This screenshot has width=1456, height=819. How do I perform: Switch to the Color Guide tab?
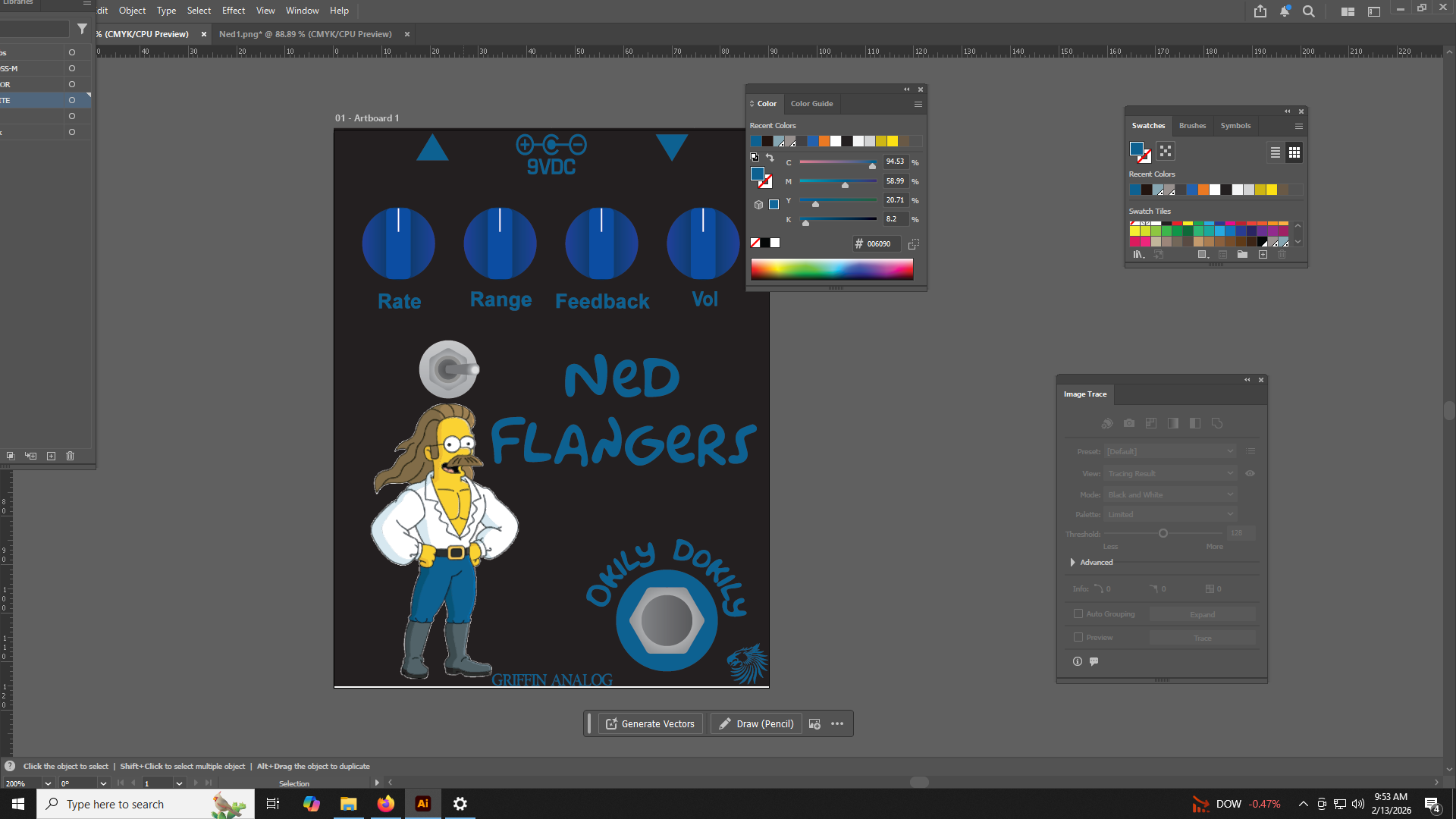click(811, 104)
